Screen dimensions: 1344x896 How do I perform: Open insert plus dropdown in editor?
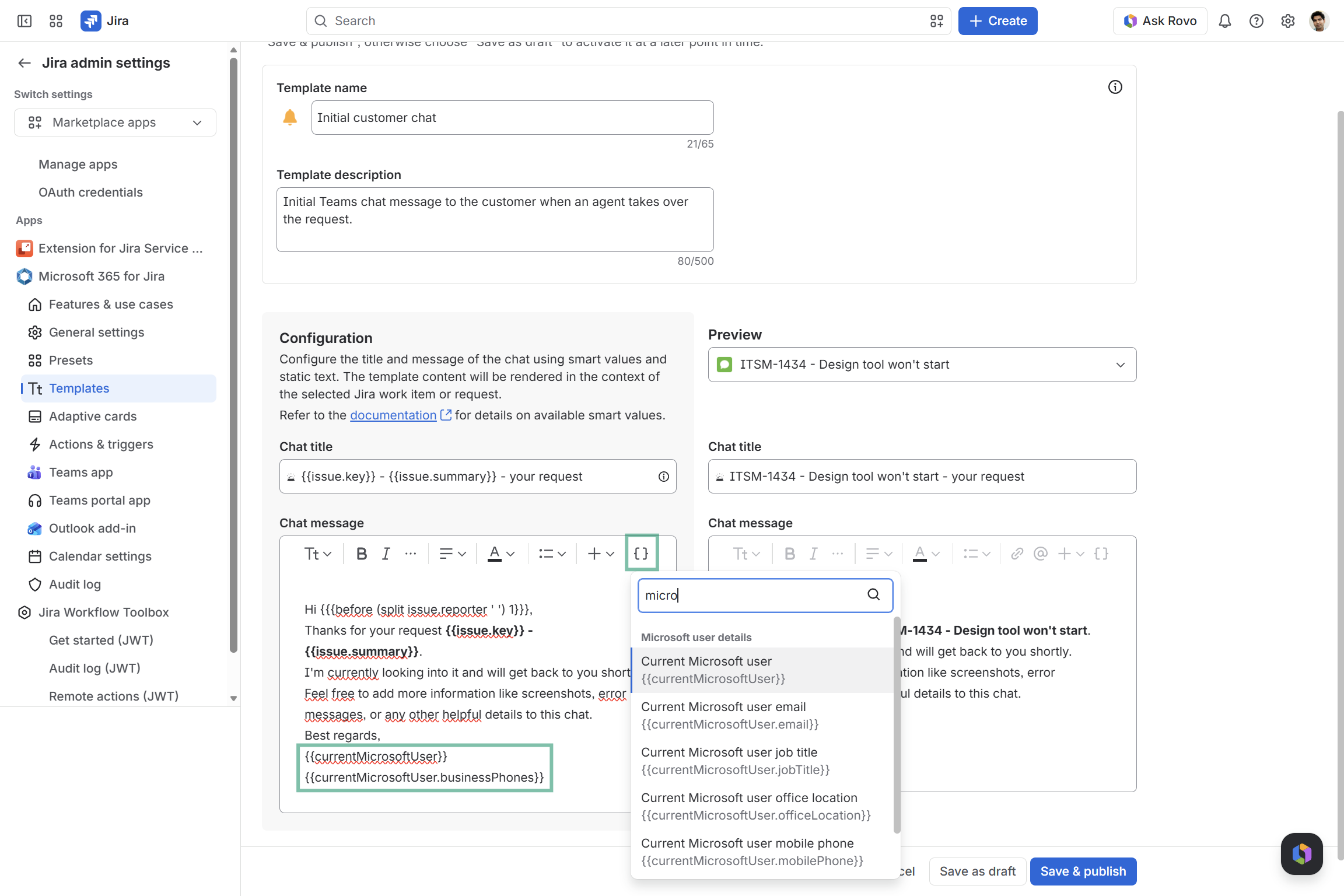coord(601,554)
